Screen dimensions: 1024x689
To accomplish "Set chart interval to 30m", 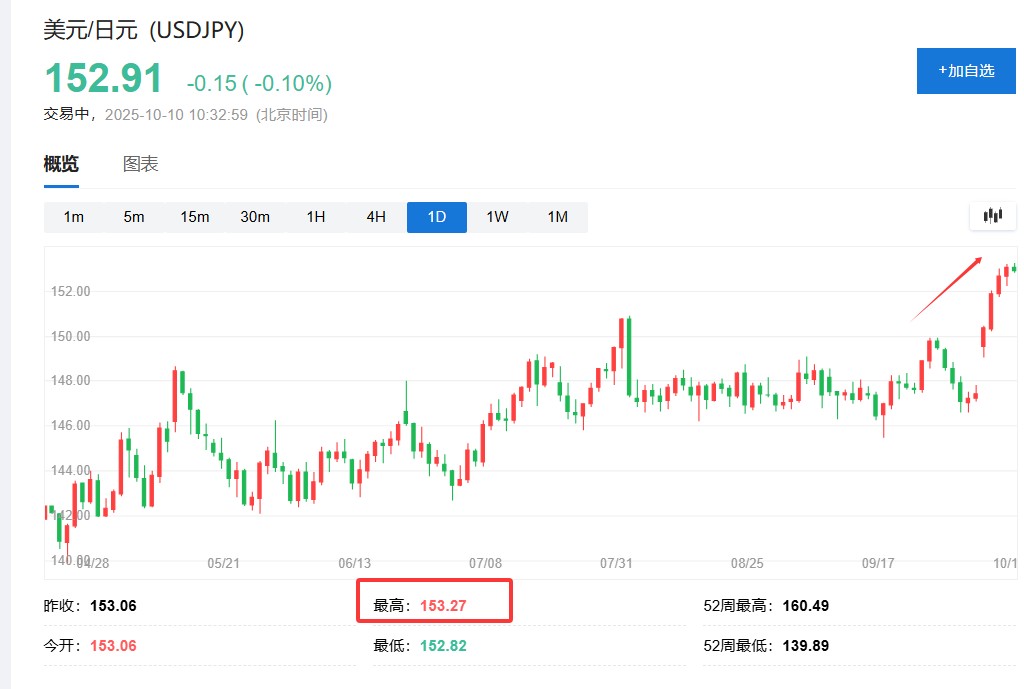I will pos(255,217).
